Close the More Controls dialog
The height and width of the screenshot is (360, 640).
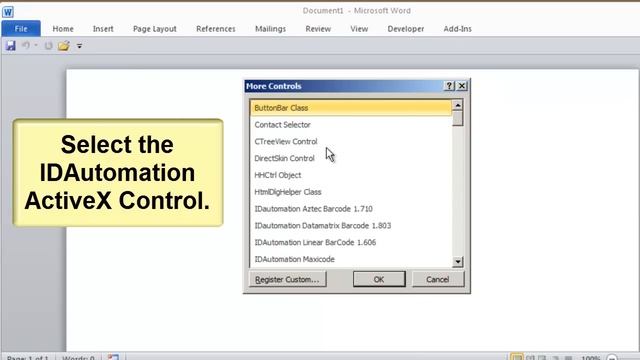462,86
